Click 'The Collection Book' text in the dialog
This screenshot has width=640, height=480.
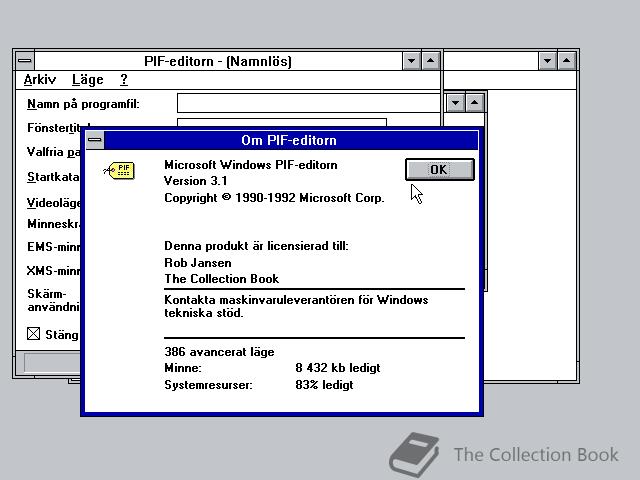click(x=222, y=279)
